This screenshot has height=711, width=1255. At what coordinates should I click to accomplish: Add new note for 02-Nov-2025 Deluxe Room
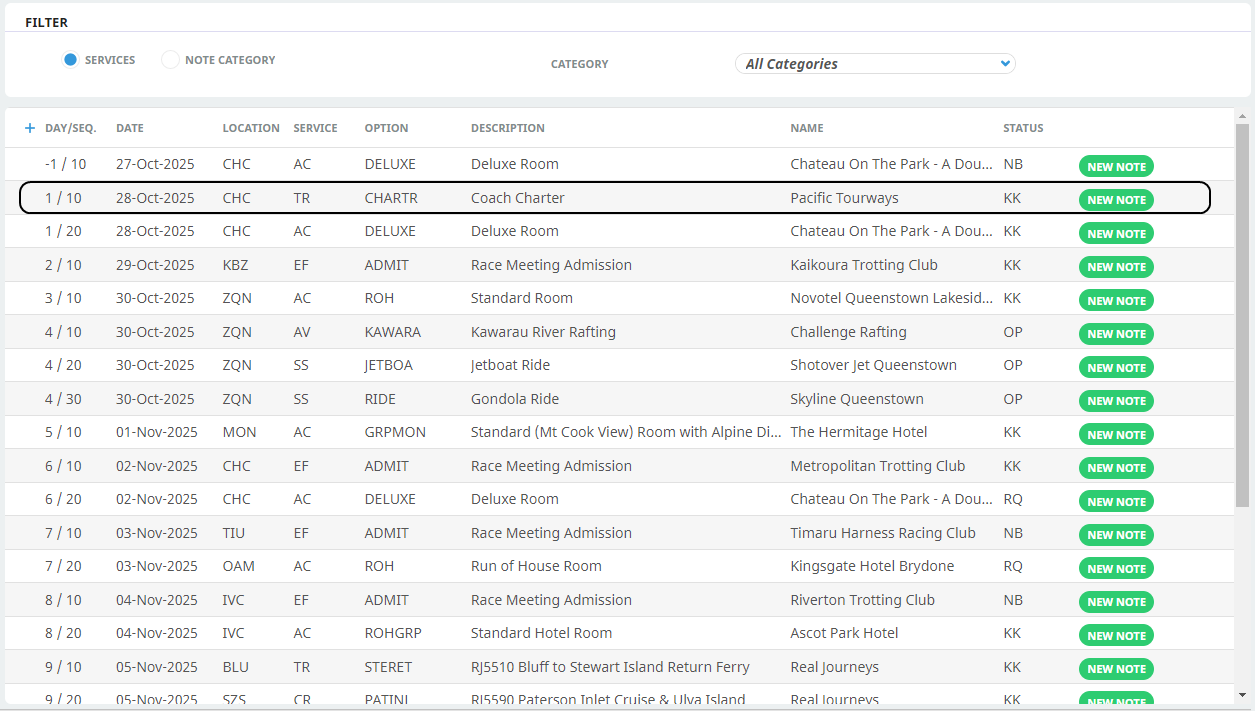click(1116, 502)
